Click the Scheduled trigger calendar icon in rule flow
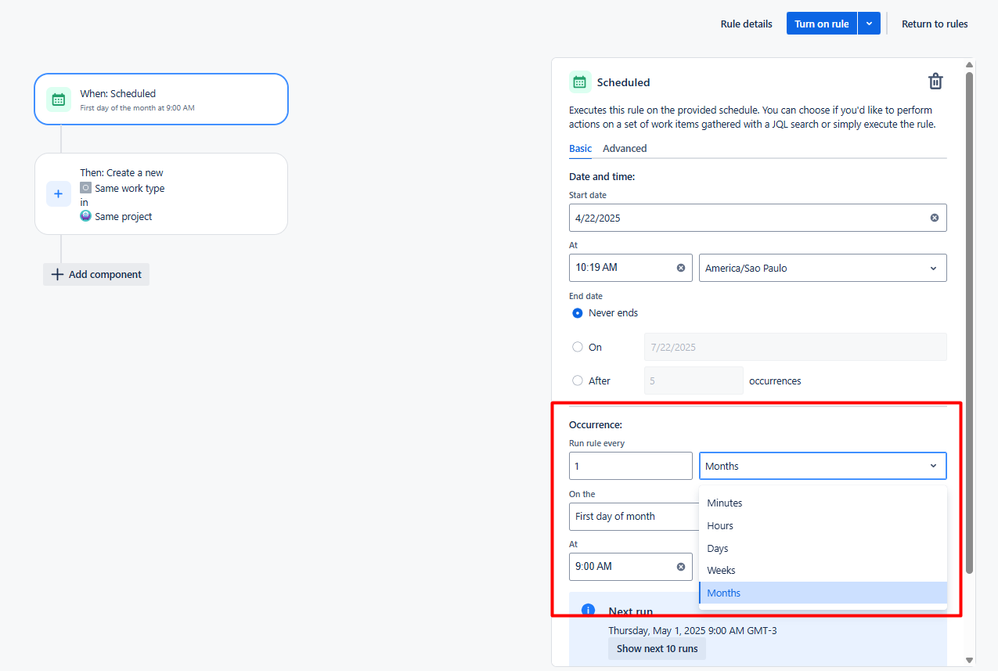Viewport: 998px width, 671px height. pyautogui.click(x=59, y=99)
